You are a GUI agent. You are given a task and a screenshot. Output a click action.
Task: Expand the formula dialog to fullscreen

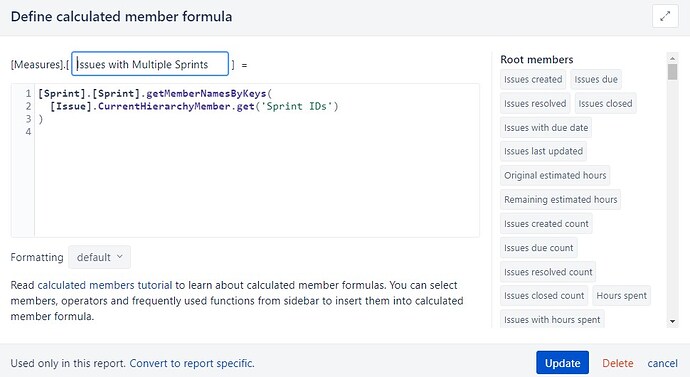click(665, 16)
